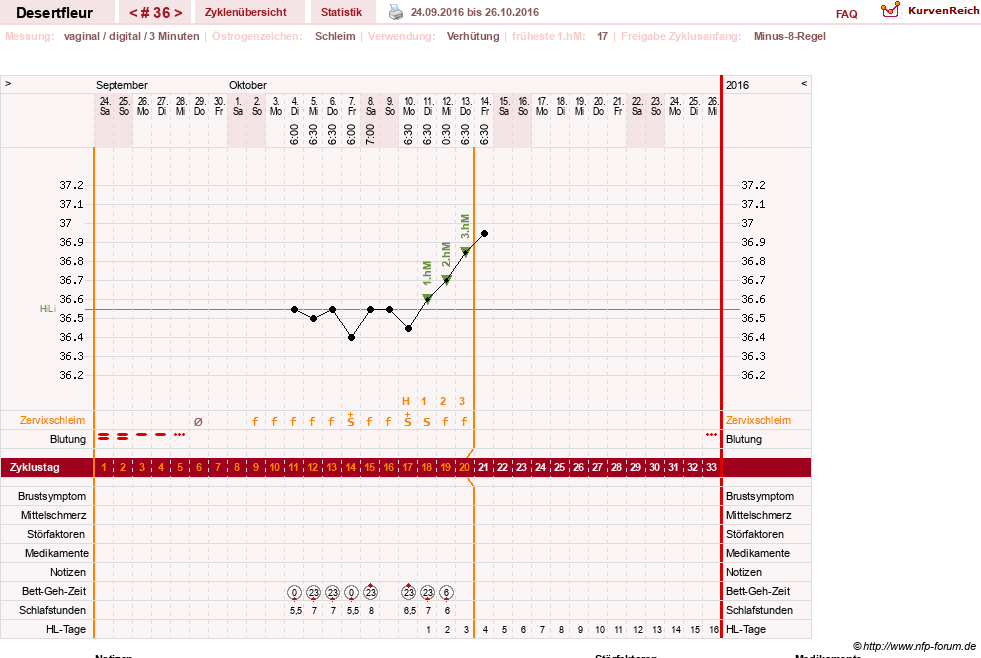Screen dimensions: 981x658
Task: Go to previous cycle with left arrow
Action: click(x=133, y=13)
